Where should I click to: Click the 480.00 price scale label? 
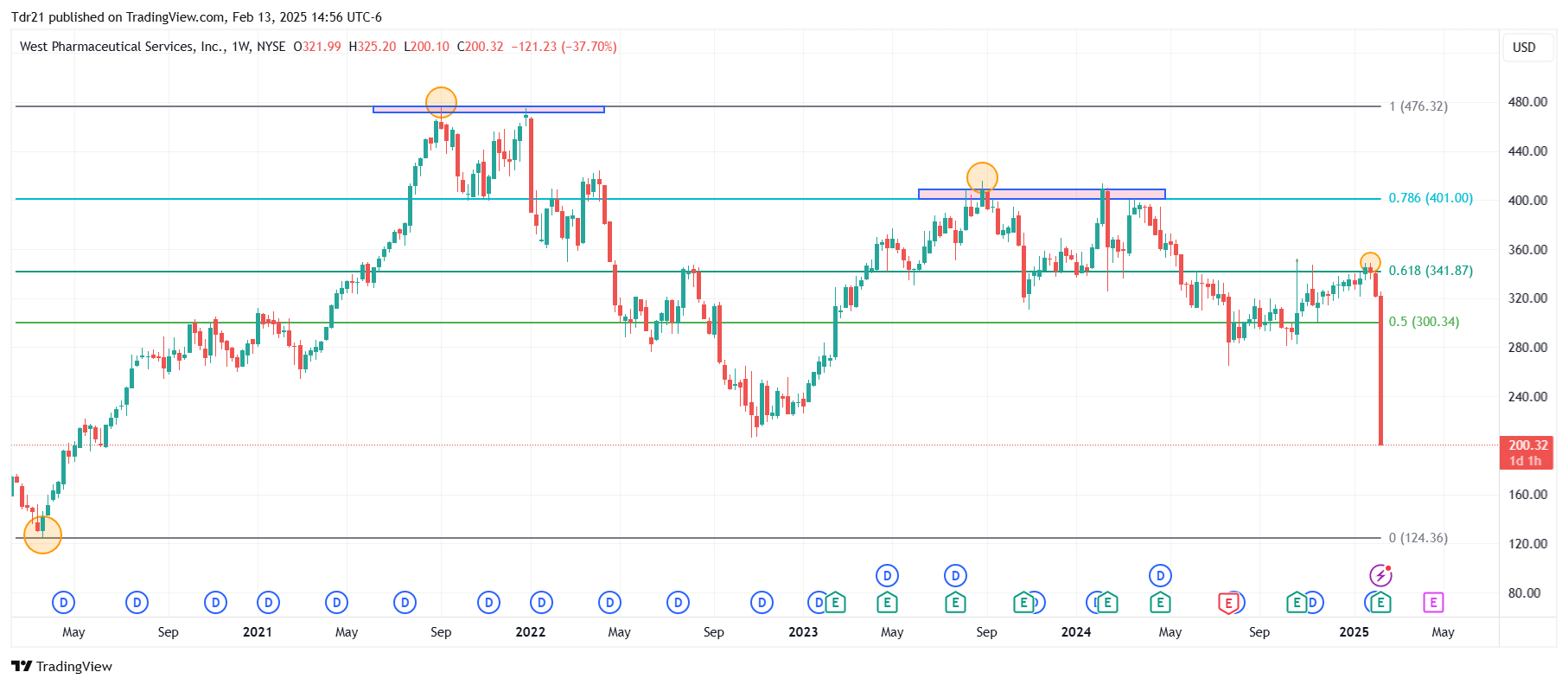pos(1527,102)
